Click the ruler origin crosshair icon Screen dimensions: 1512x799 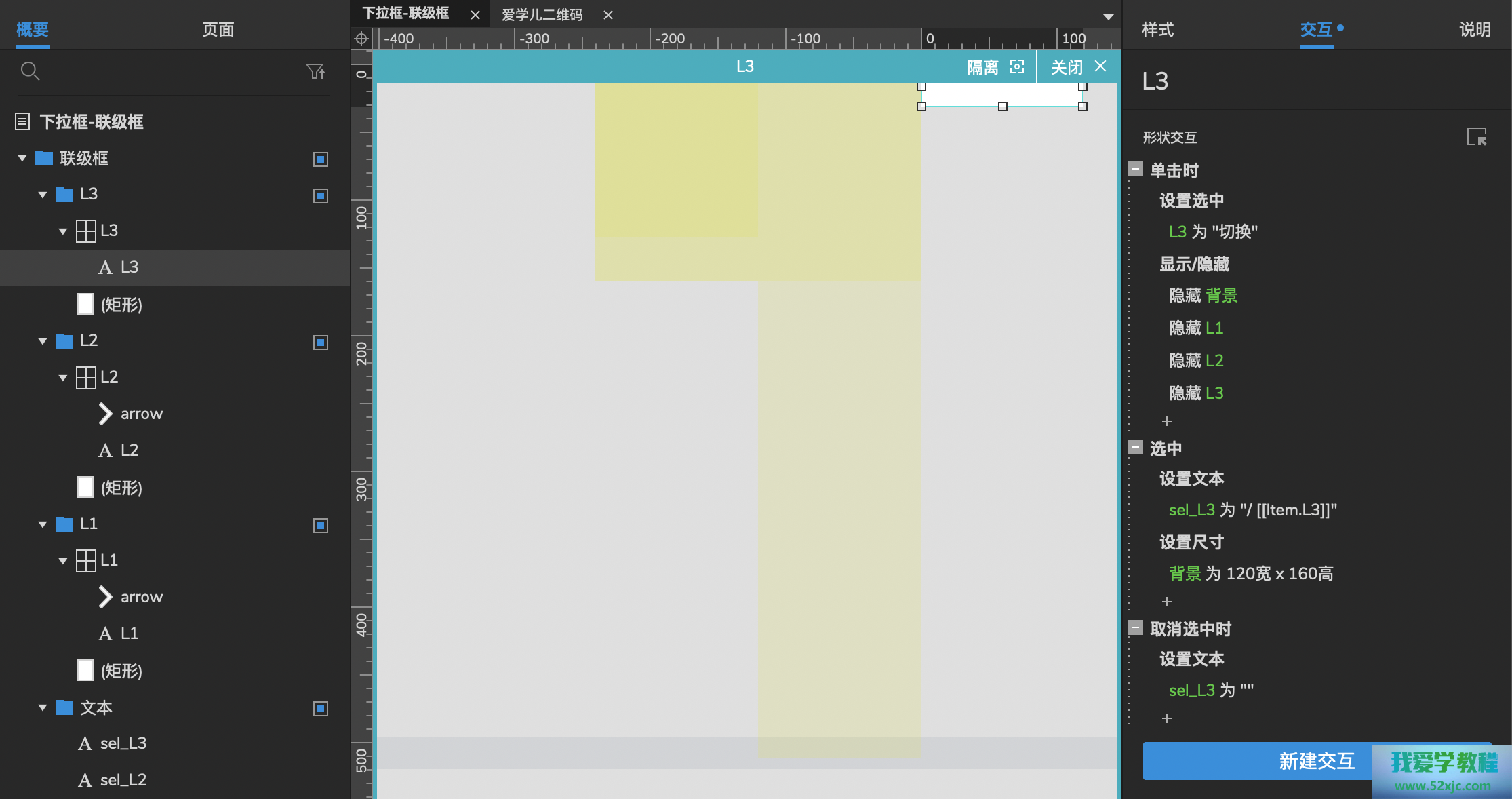tap(361, 39)
